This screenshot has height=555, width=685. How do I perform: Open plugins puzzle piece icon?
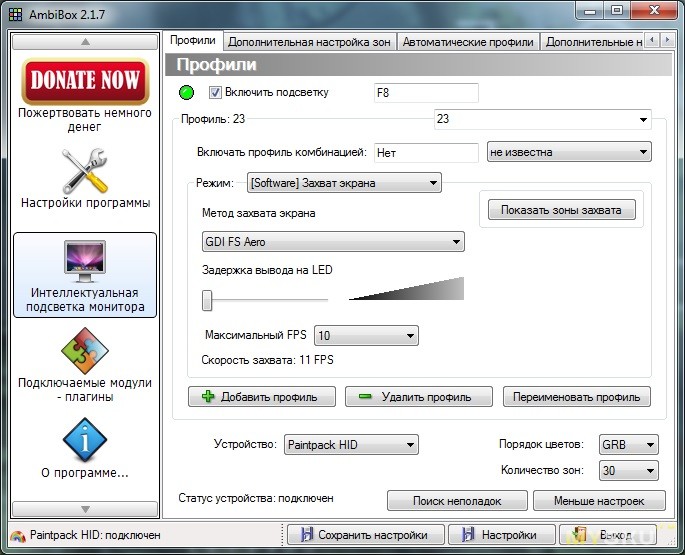(x=85, y=350)
